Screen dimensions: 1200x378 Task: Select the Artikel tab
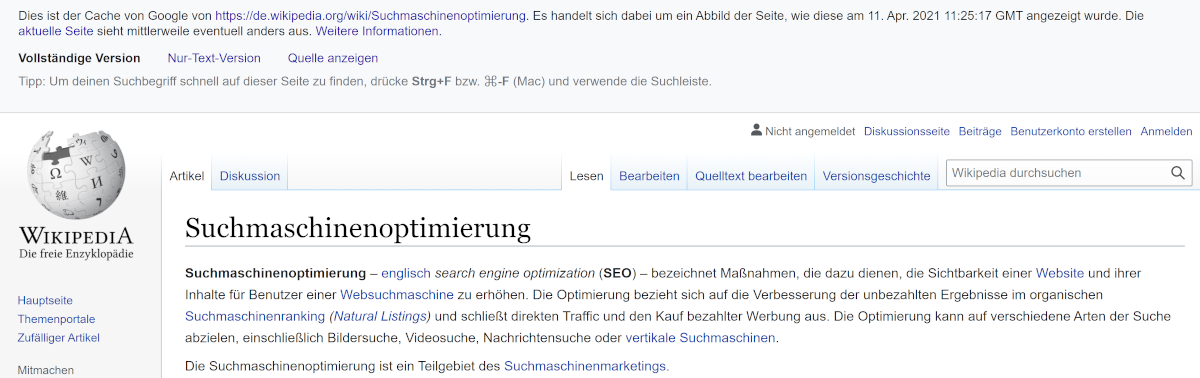click(187, 176)
